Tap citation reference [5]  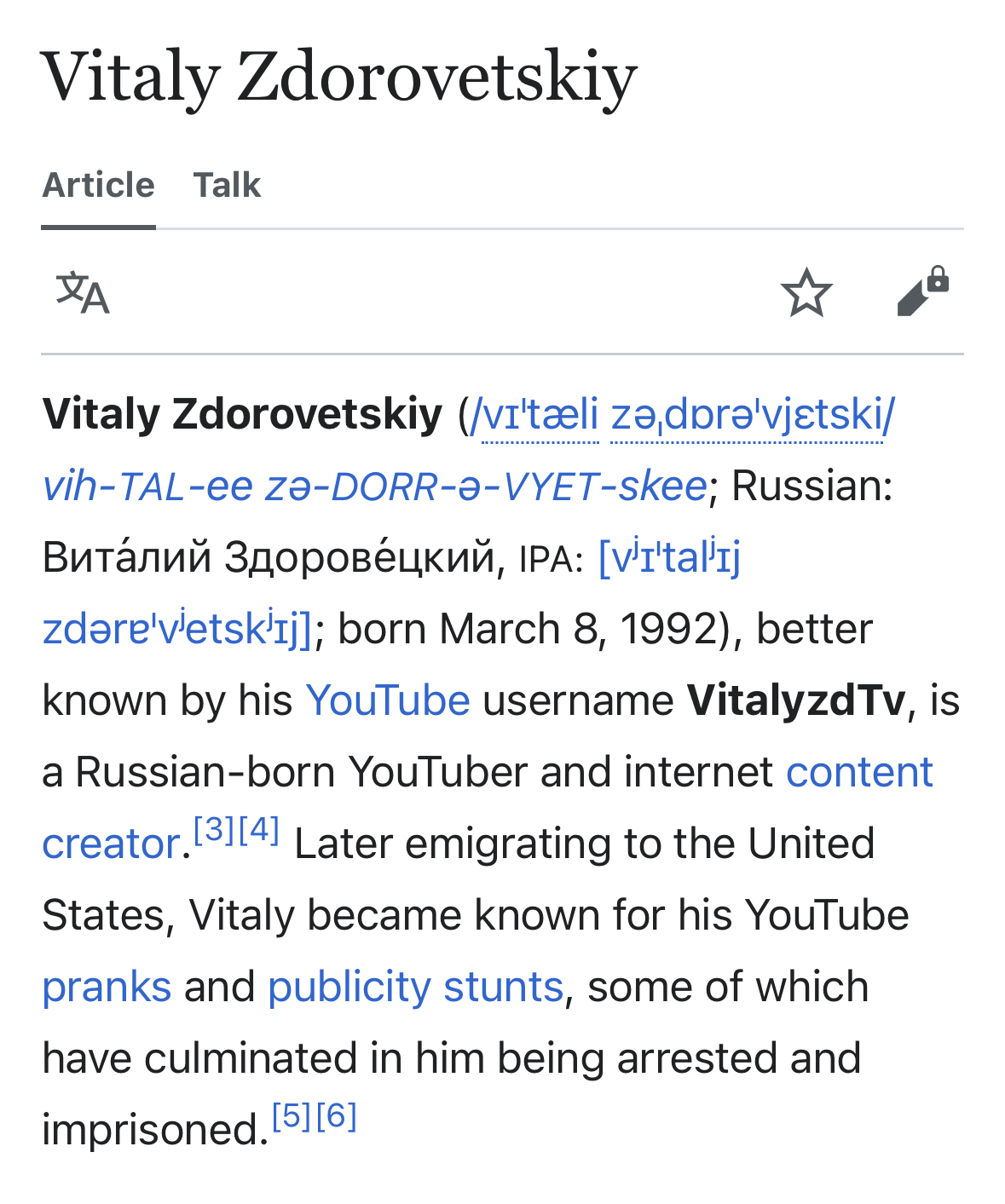(x=292, y=1115)
